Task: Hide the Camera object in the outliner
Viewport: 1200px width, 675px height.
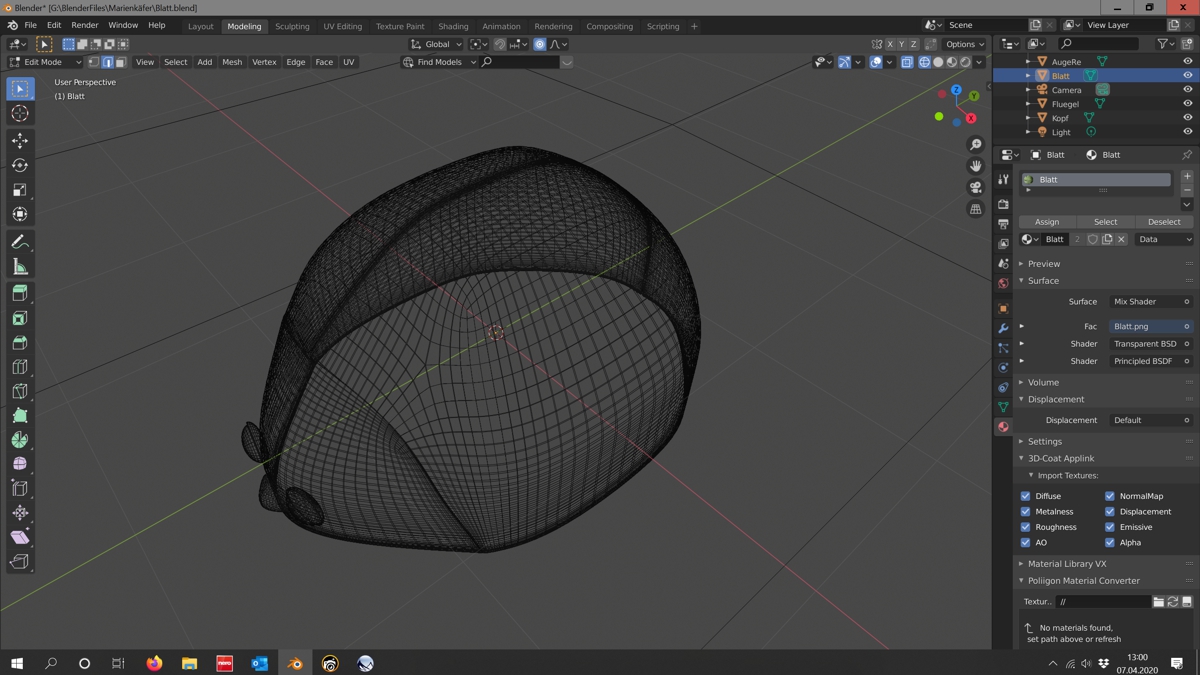Action: pos(1188,90)
